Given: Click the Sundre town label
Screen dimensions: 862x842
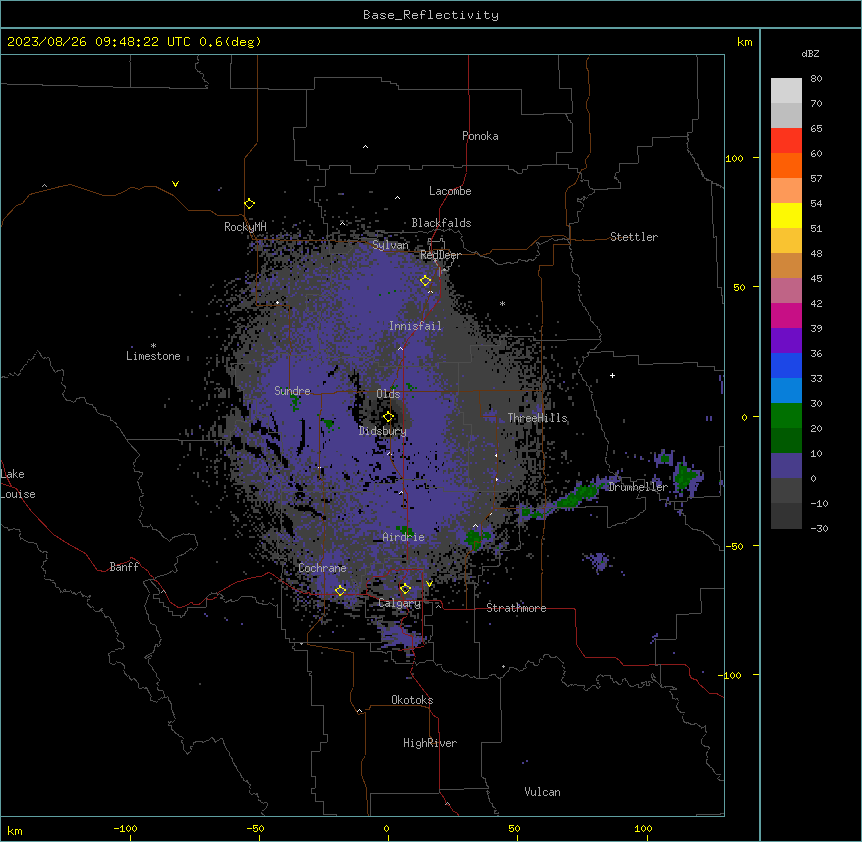Looking at the screenshot, I should coord(292,391).
